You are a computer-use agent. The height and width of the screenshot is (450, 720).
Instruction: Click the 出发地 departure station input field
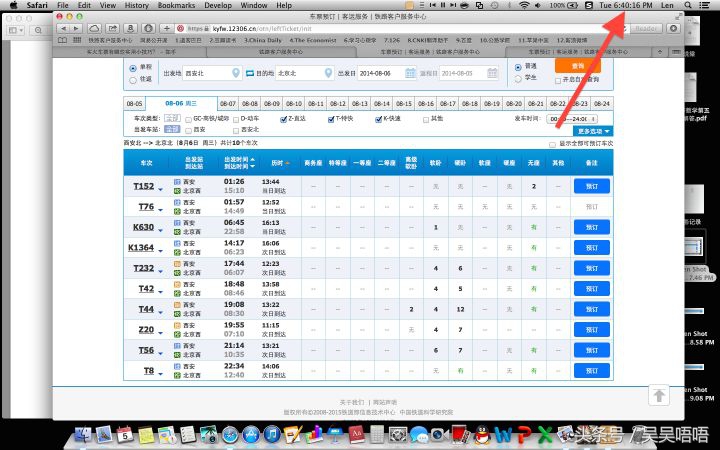point(204,73)
